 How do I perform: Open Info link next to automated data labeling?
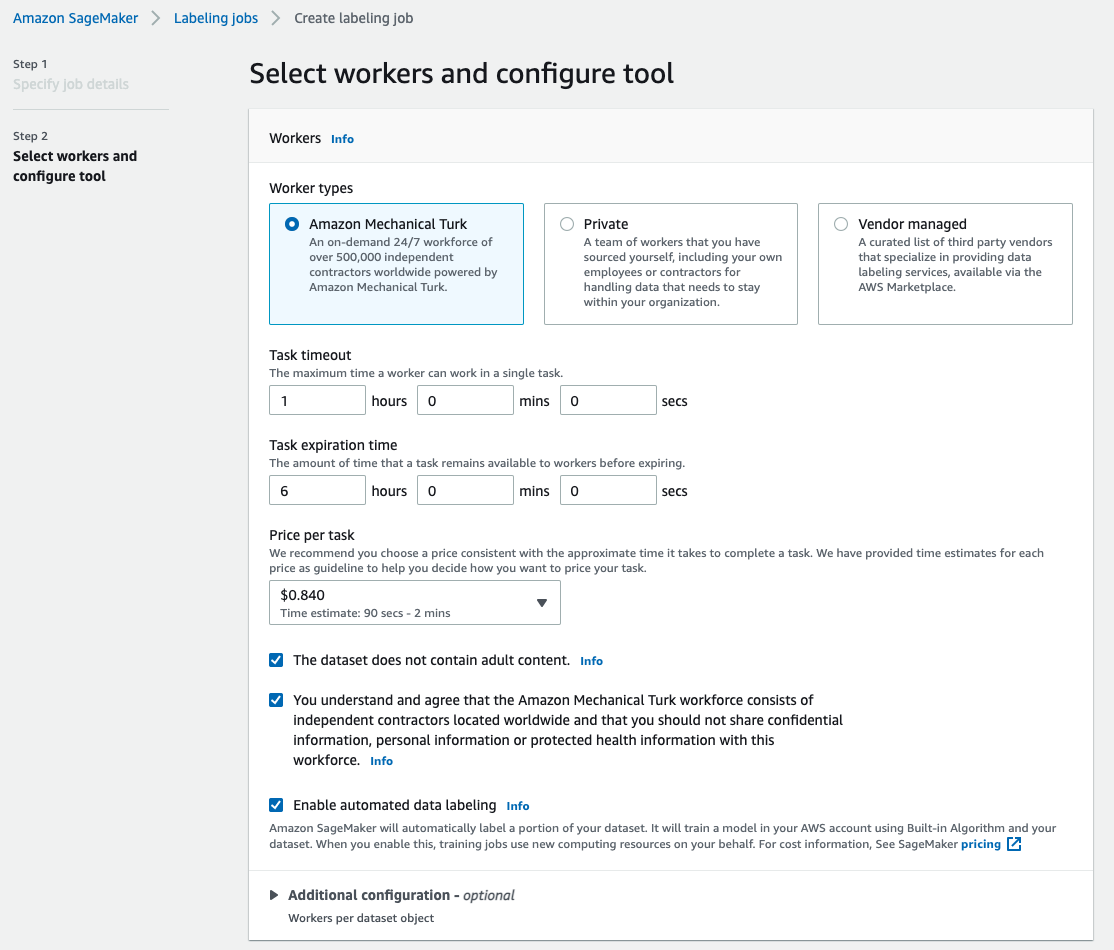pyautogui.click(x=517, y=806)
